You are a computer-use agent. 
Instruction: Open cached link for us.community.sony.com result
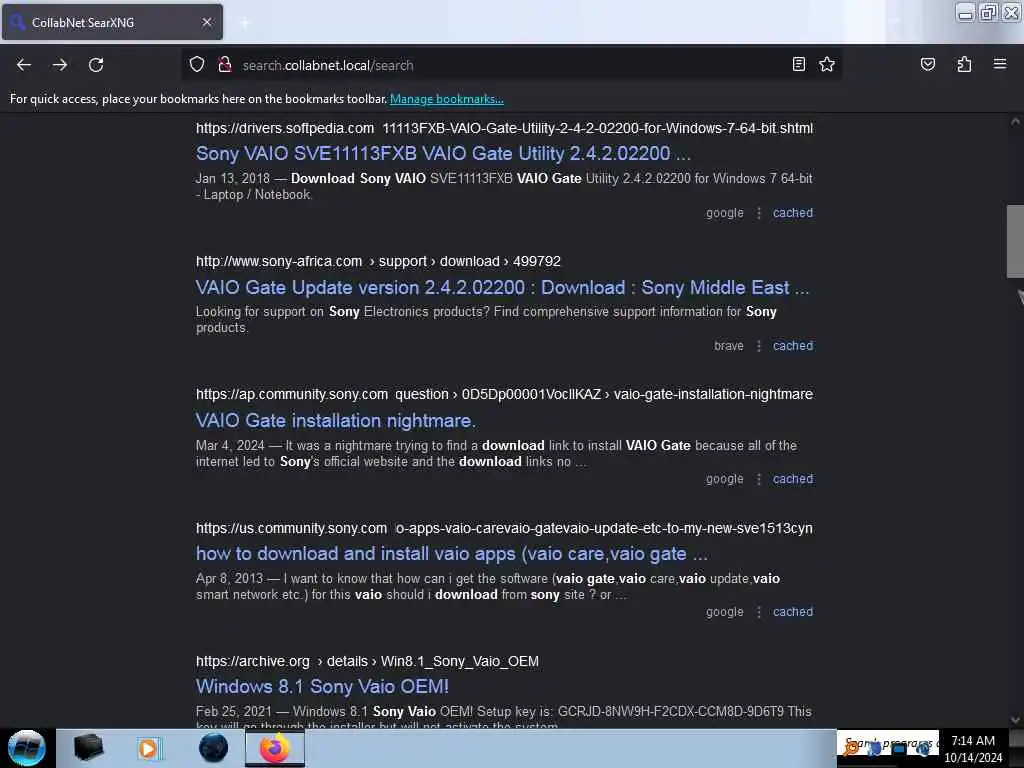click(793, 612)
